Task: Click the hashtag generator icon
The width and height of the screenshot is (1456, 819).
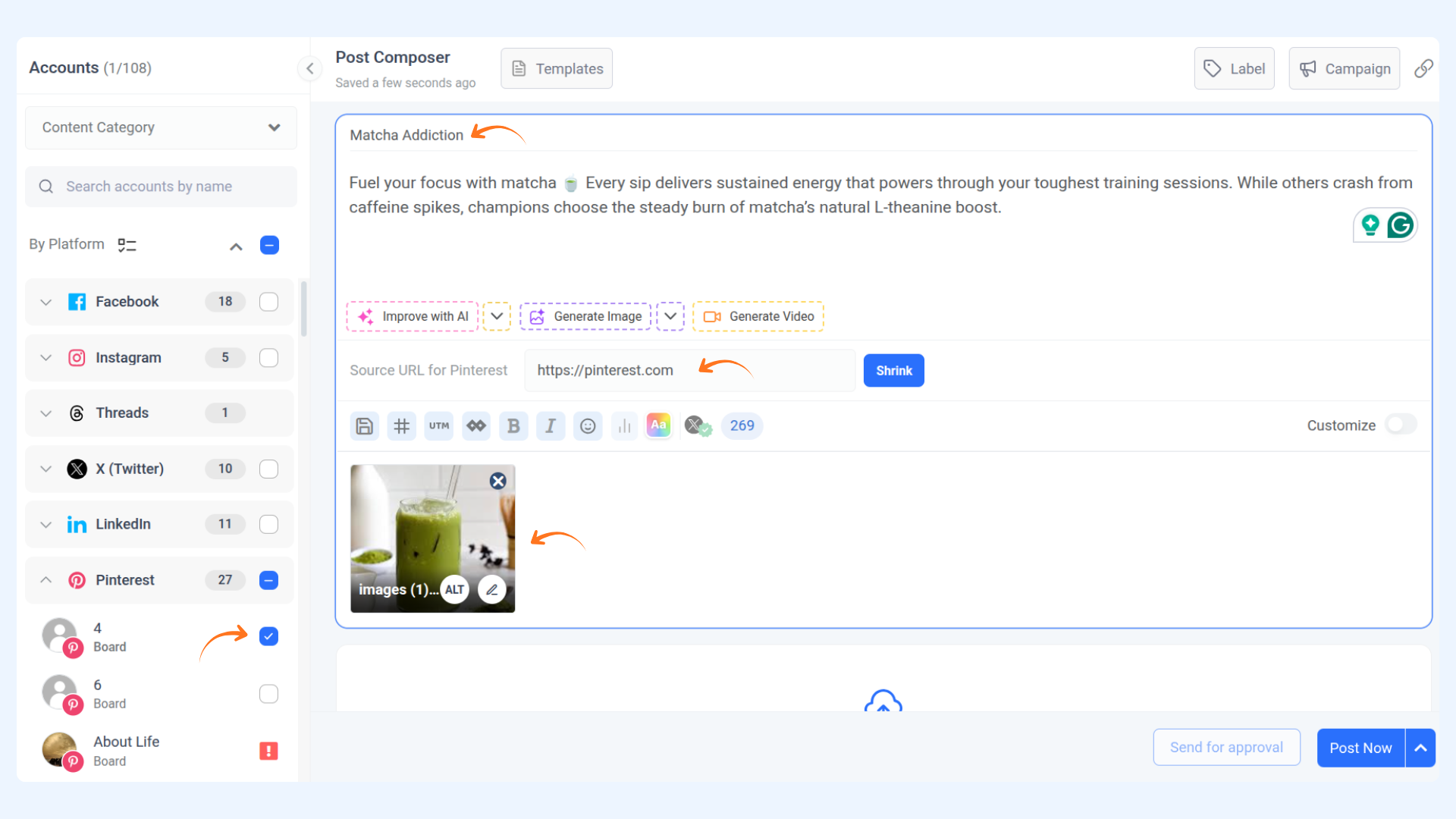Action: 401,426
